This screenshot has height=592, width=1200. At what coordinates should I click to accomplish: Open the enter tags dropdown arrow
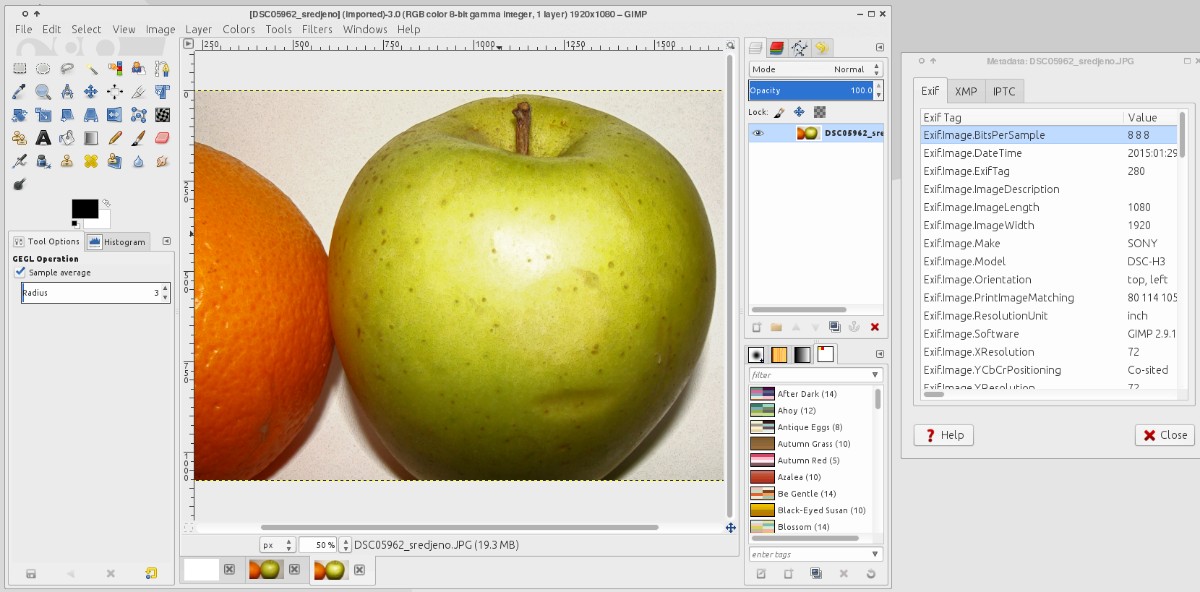pos(875,554)
